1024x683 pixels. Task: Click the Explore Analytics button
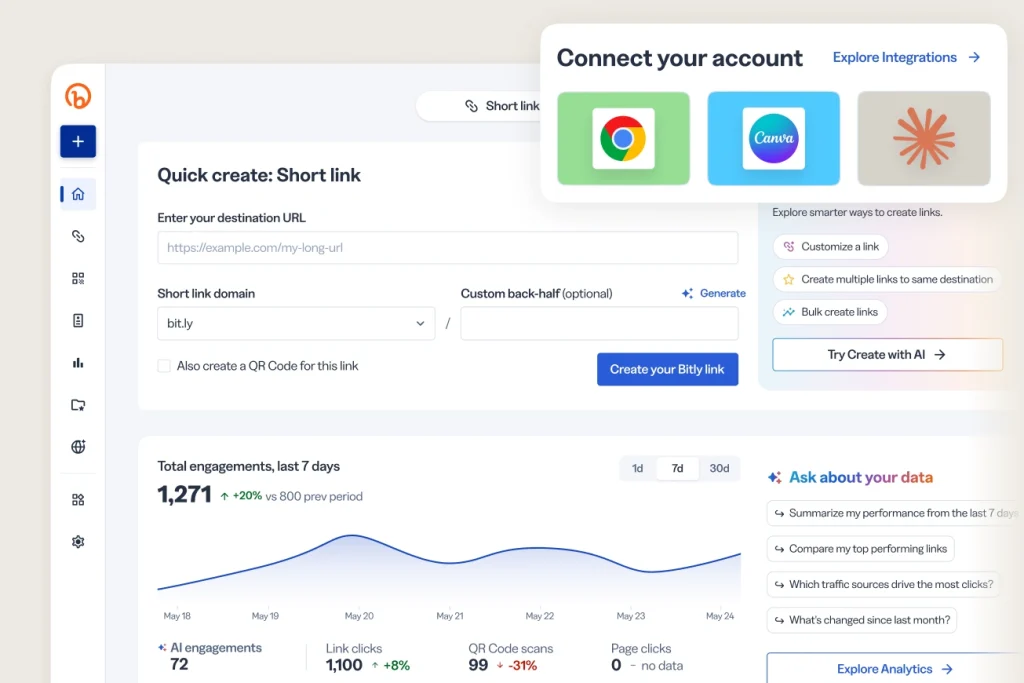click(895, 669)
